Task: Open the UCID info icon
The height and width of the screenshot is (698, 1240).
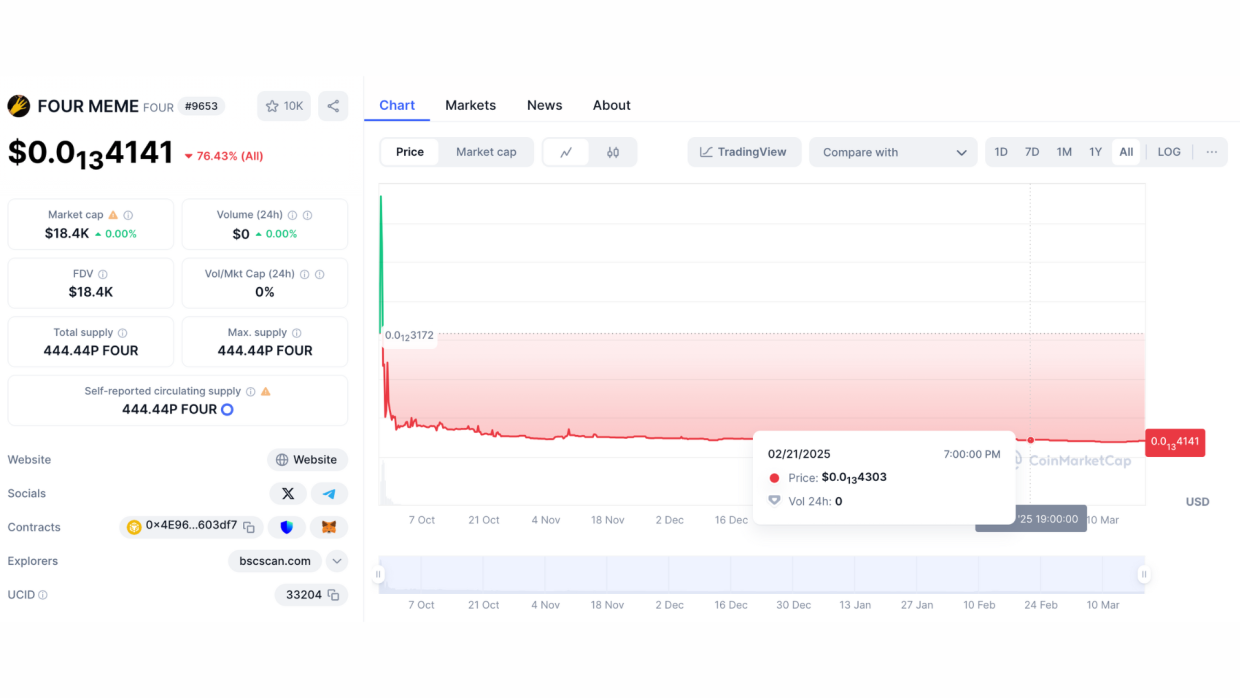Action: pos(43,595)
